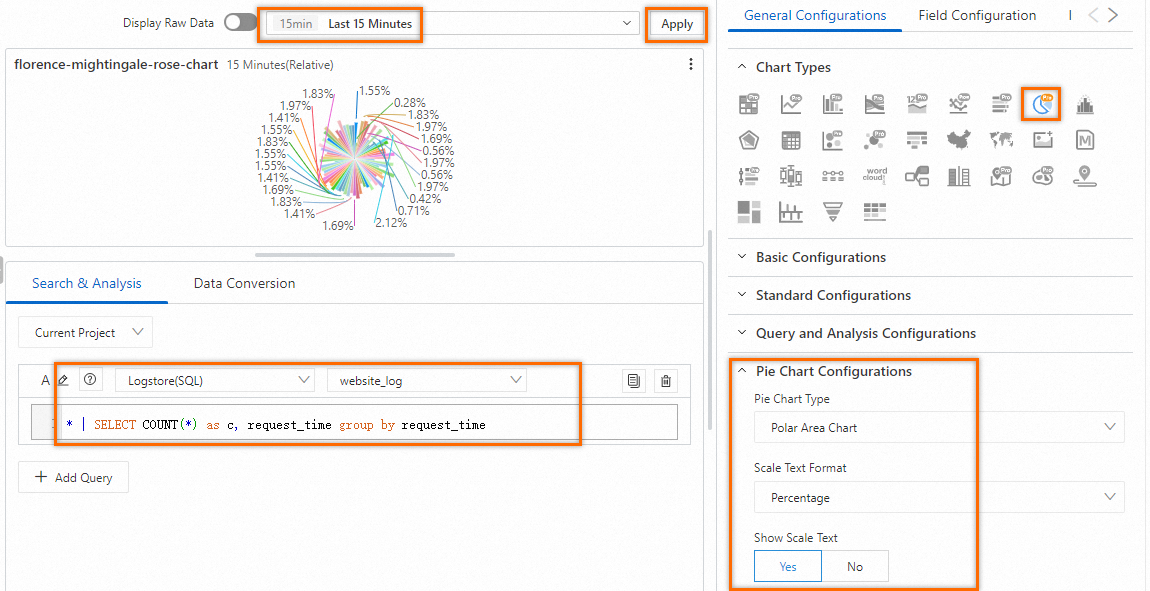
Task: Click the chart title florence-mightingale-rose-chart
Action: click(116, 65)
